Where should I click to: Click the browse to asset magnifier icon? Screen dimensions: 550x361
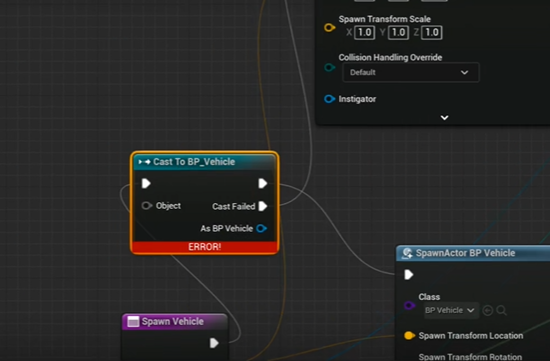pos(502,310)
